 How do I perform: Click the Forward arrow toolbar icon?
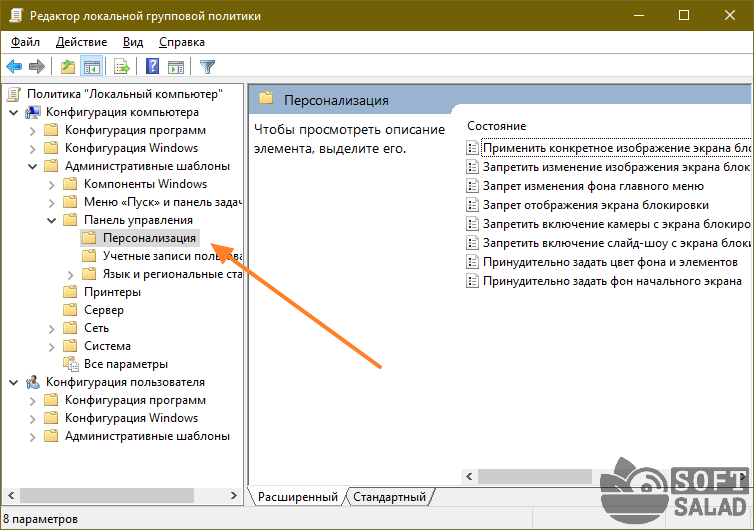pyautogui.click(x=37, y=66)
